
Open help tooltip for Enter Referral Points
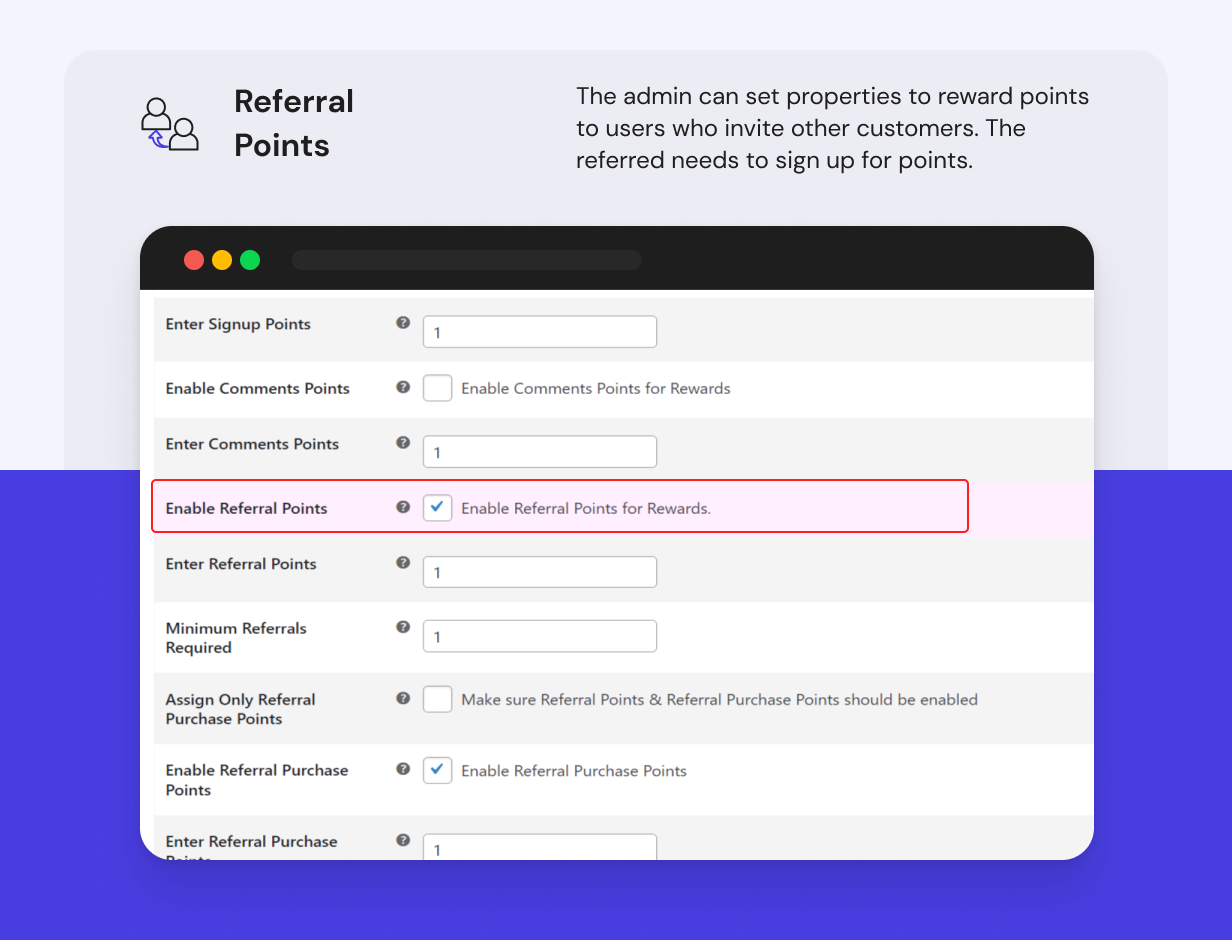pyautogui.click(x=402, y=562)
